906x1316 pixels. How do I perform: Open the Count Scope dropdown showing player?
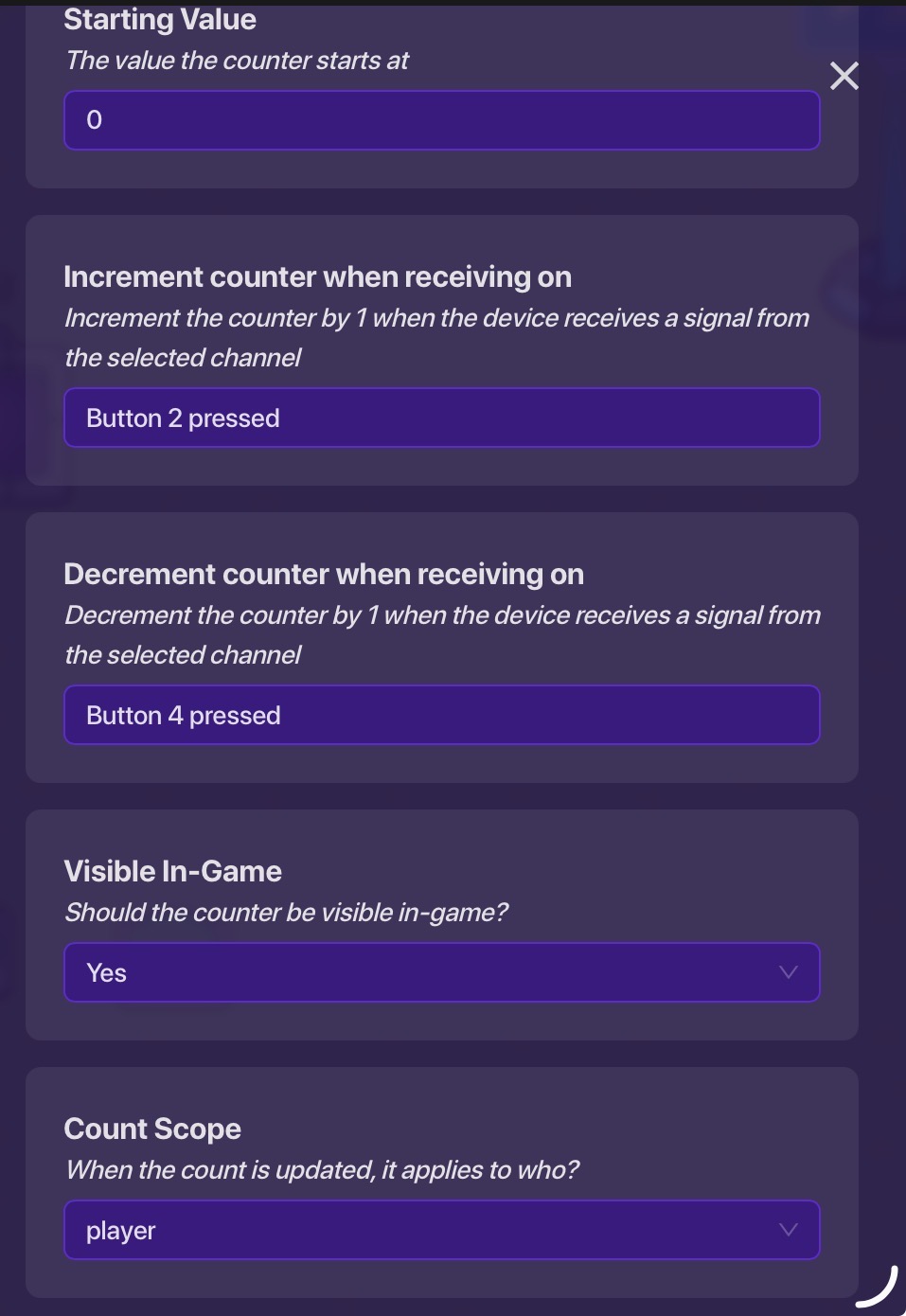click(441, 1230)
